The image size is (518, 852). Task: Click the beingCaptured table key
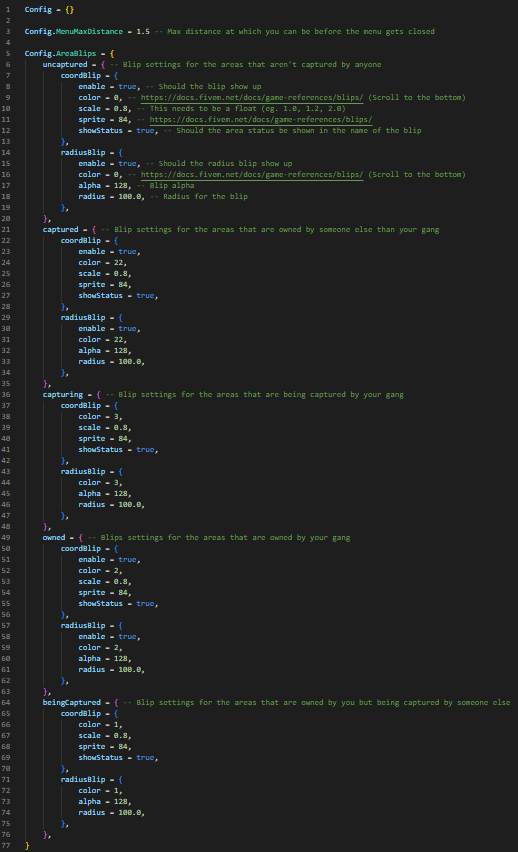72,703
